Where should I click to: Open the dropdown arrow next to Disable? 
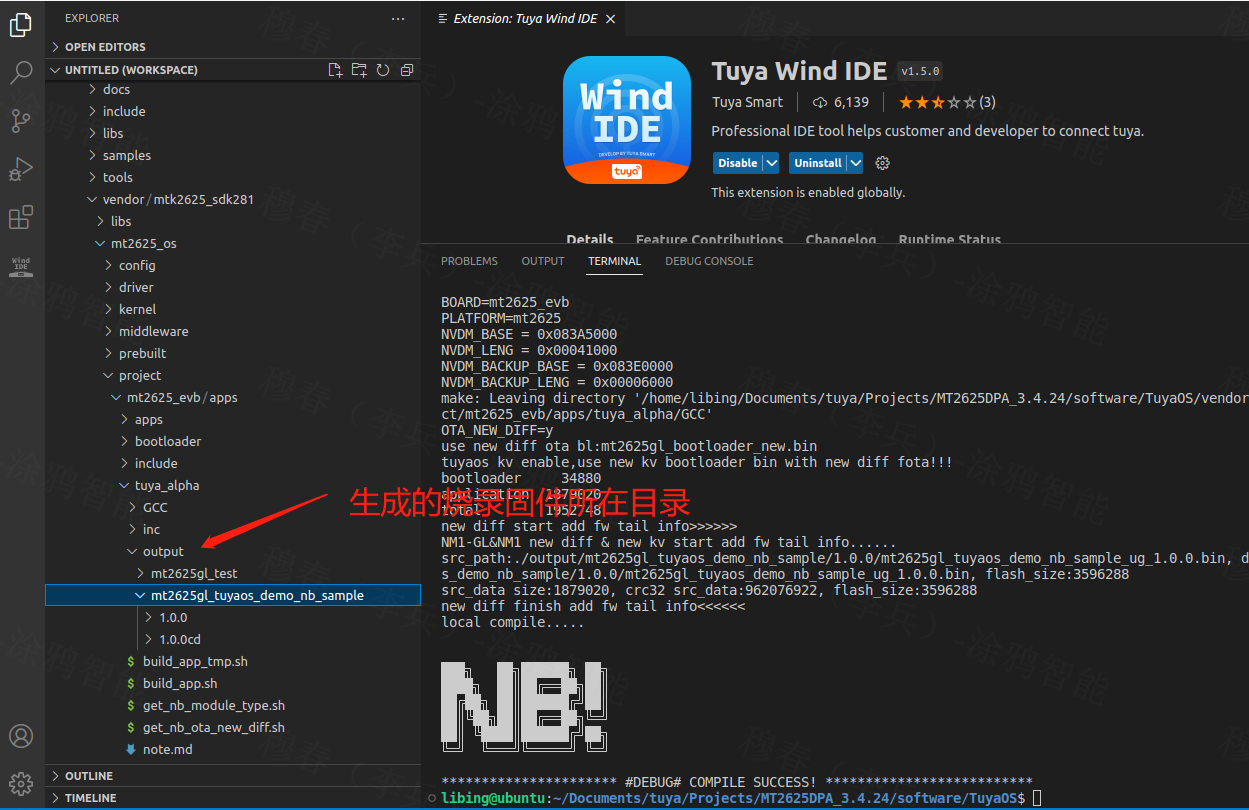(771, 163)
